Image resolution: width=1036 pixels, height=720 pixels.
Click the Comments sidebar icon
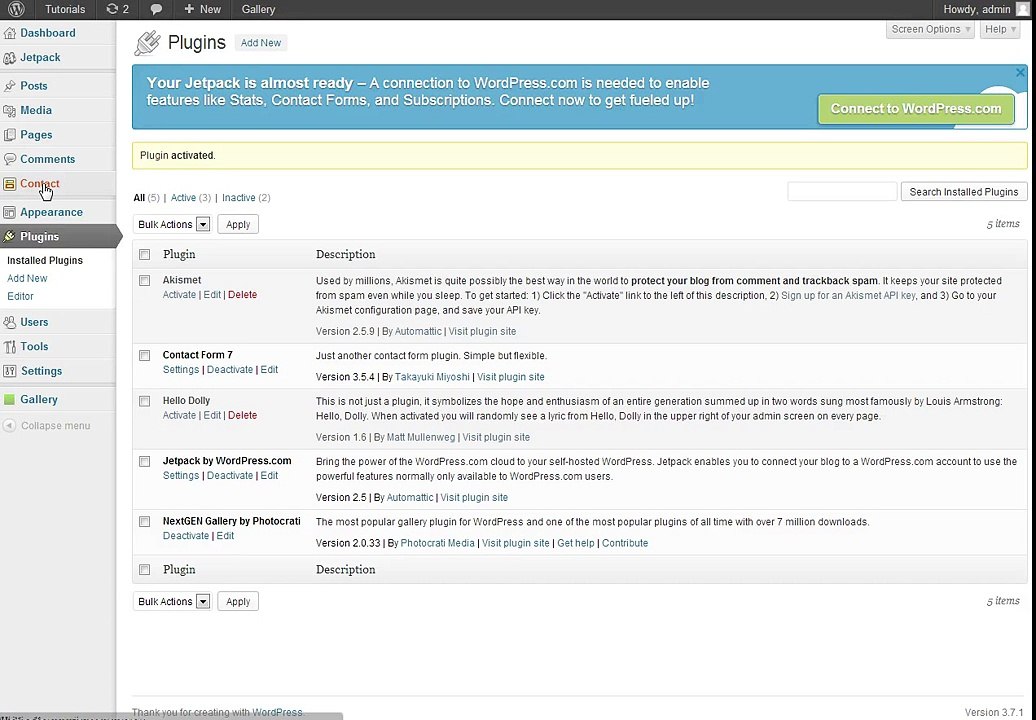click(9, 159)
